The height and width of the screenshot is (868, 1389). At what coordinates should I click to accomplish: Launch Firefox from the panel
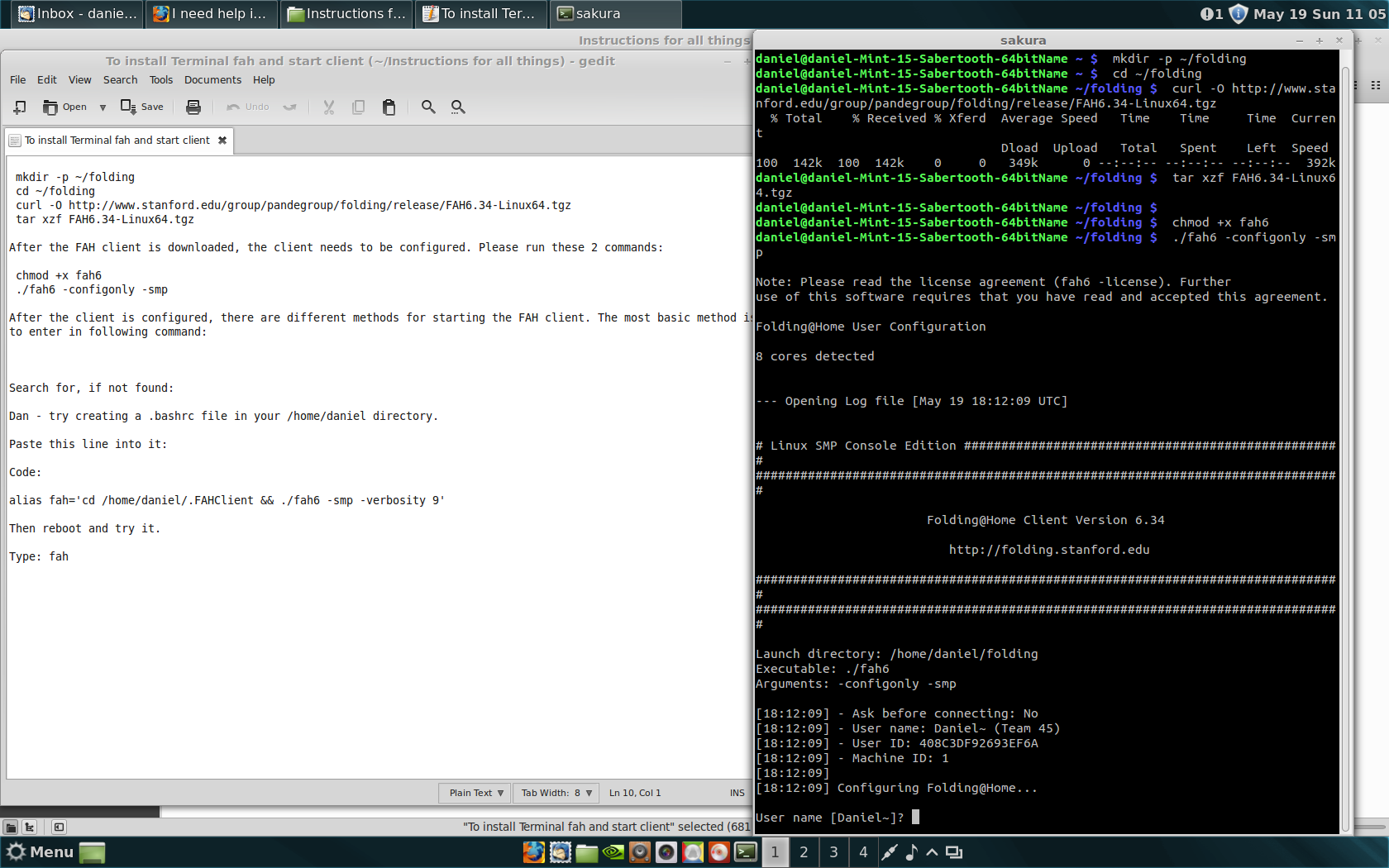534,852
